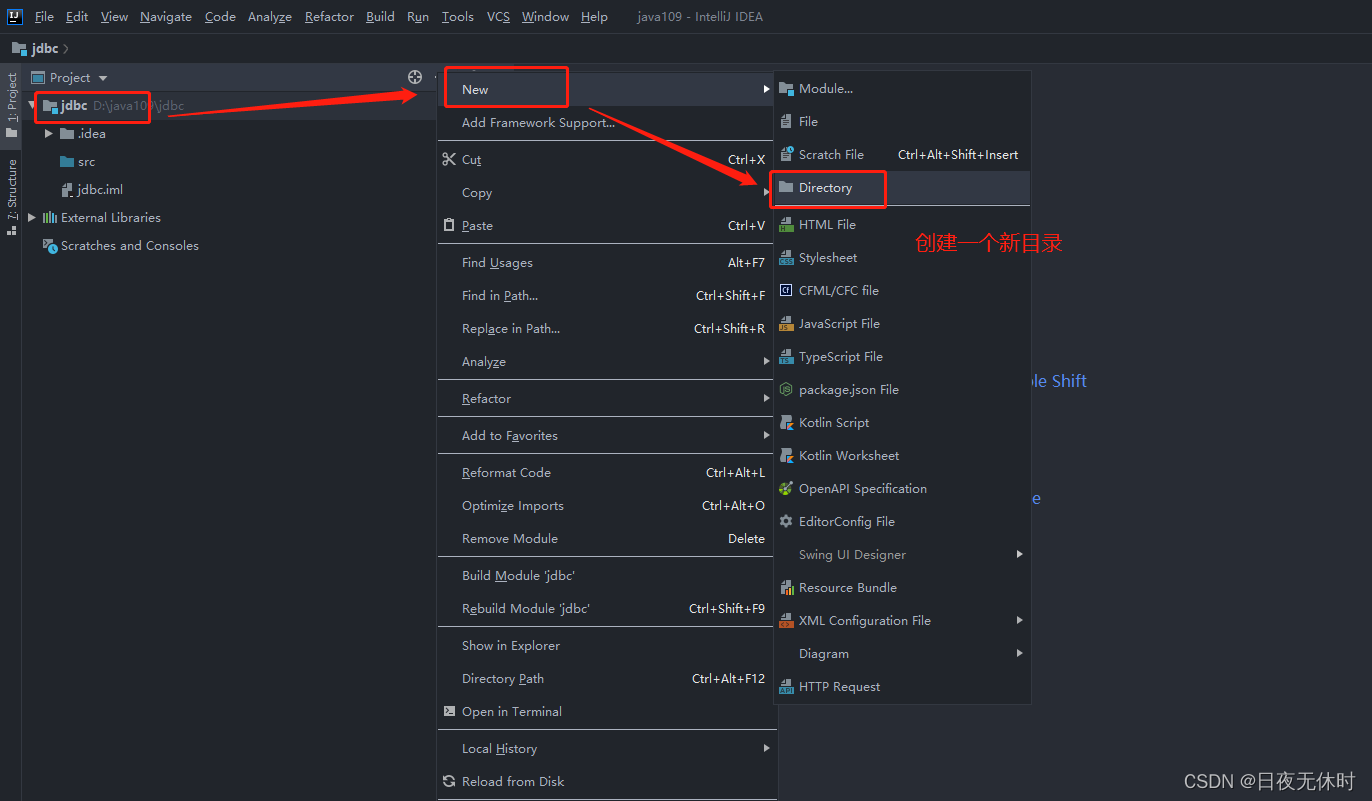Expand the XML Configuration File submenu arrow
The height and width of the screenshot is (801, 1372).
pyautogui.click(x=1020, y=620)
